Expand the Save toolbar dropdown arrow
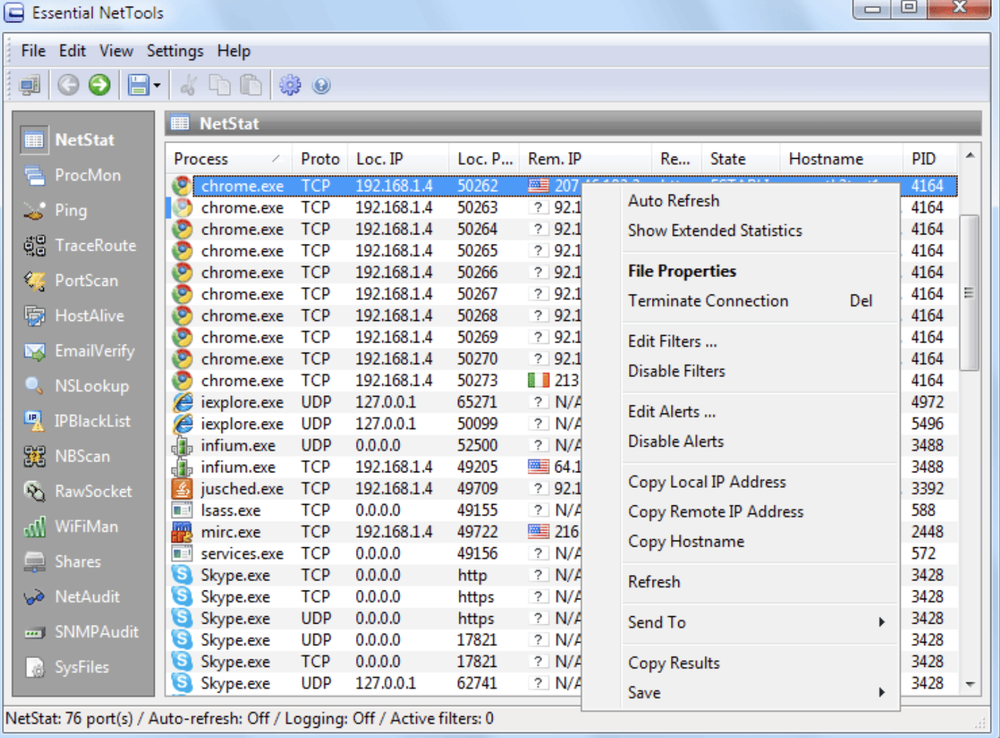Screen dimensions: 1000x738 click(x=157, y=85)
